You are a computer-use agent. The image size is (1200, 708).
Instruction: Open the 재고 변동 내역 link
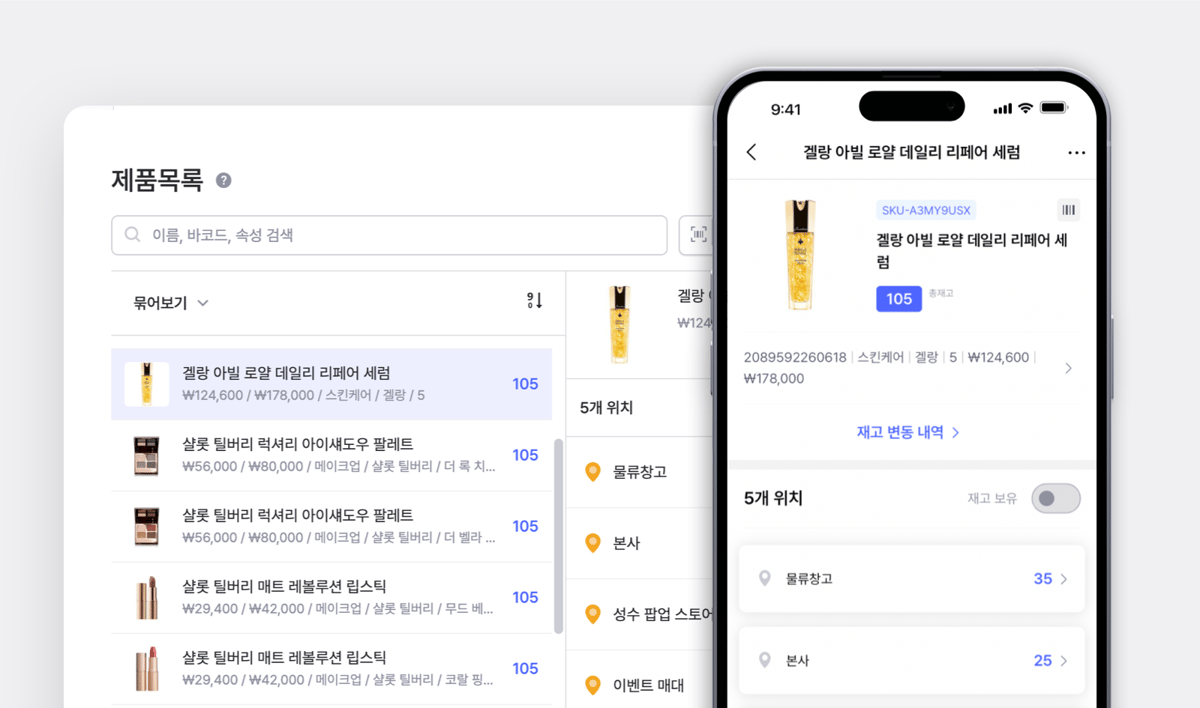pos(908,432)
